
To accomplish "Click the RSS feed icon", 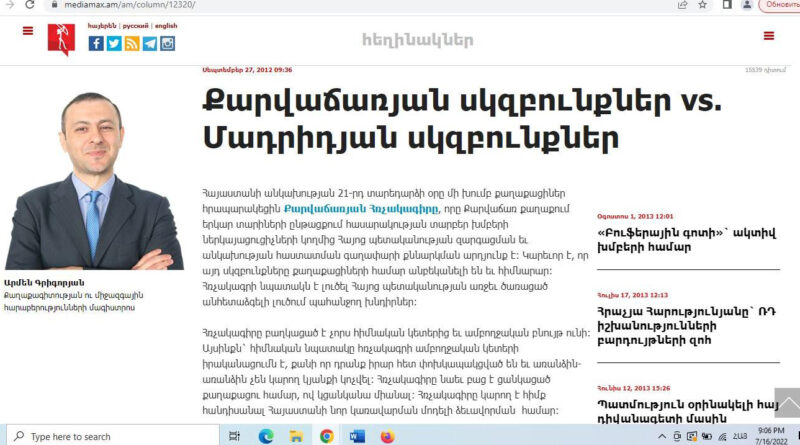I will (132, 43).
